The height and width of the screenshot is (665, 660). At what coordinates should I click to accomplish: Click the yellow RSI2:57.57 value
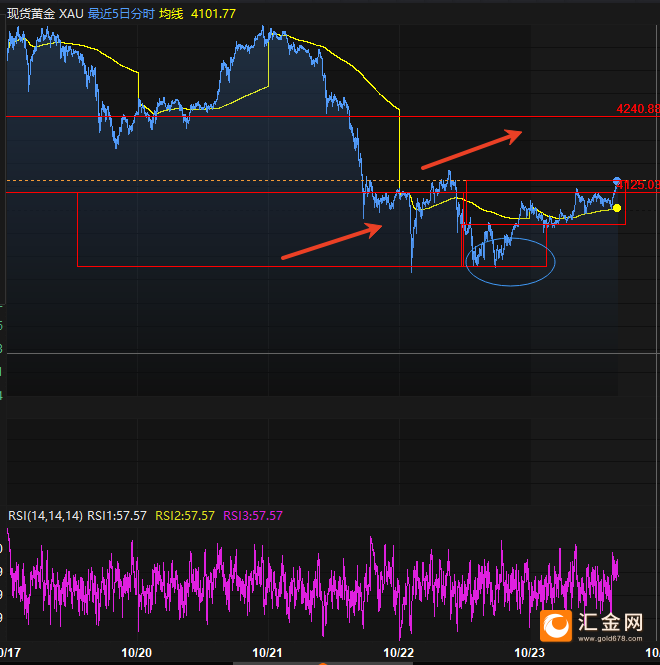pyautogui.click(x=185, y=516)
